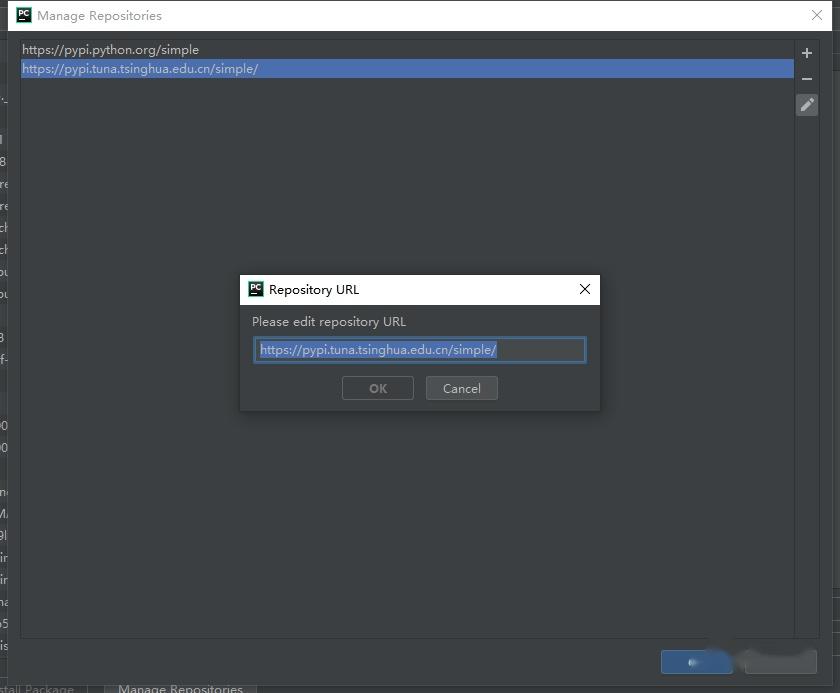The width and height of the screenshot is (840, 693).
Task: Click the plus icon to add repository
Action: (x=807, y=53)
